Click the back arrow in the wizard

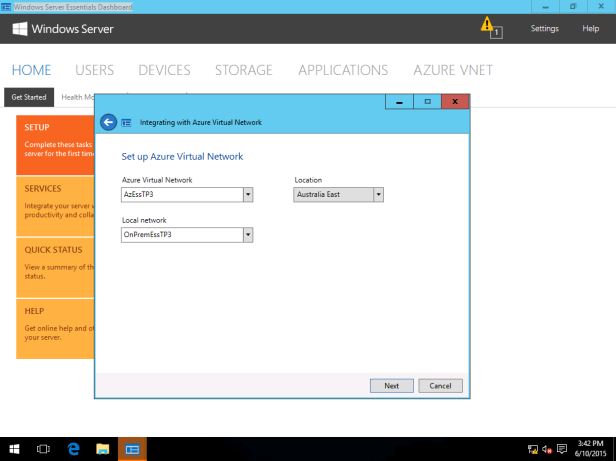(x=108, y=122)
